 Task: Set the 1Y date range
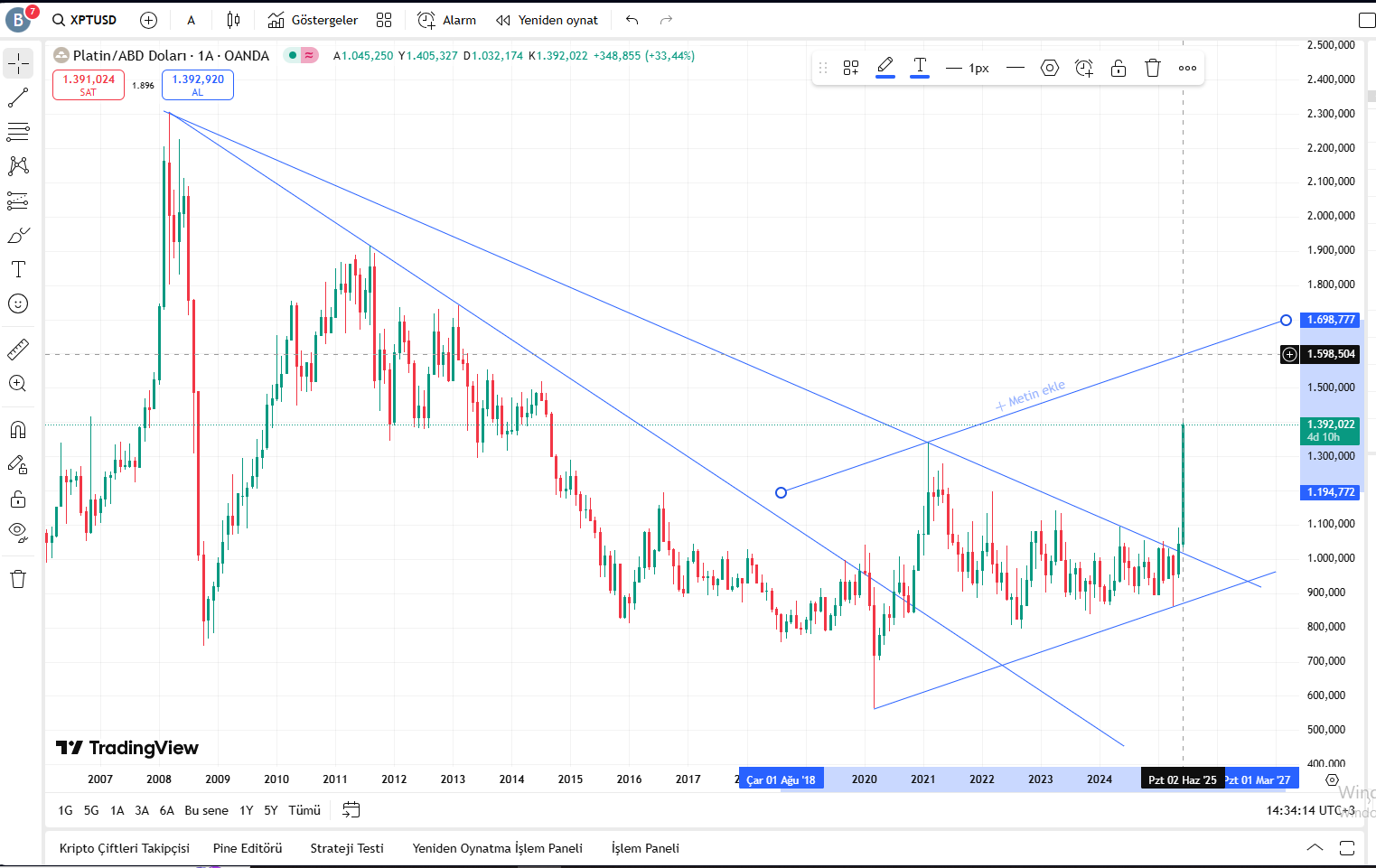tap(246, 810)
